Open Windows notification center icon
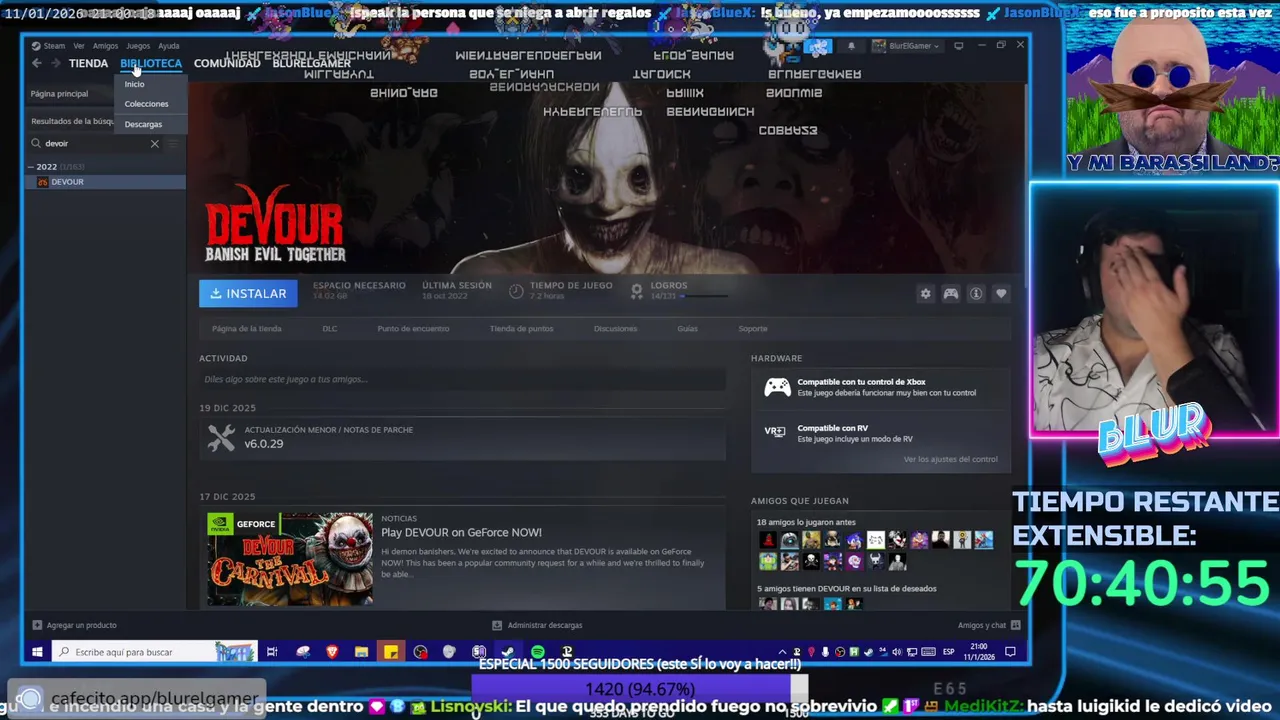 click(x=1010, y=652)
